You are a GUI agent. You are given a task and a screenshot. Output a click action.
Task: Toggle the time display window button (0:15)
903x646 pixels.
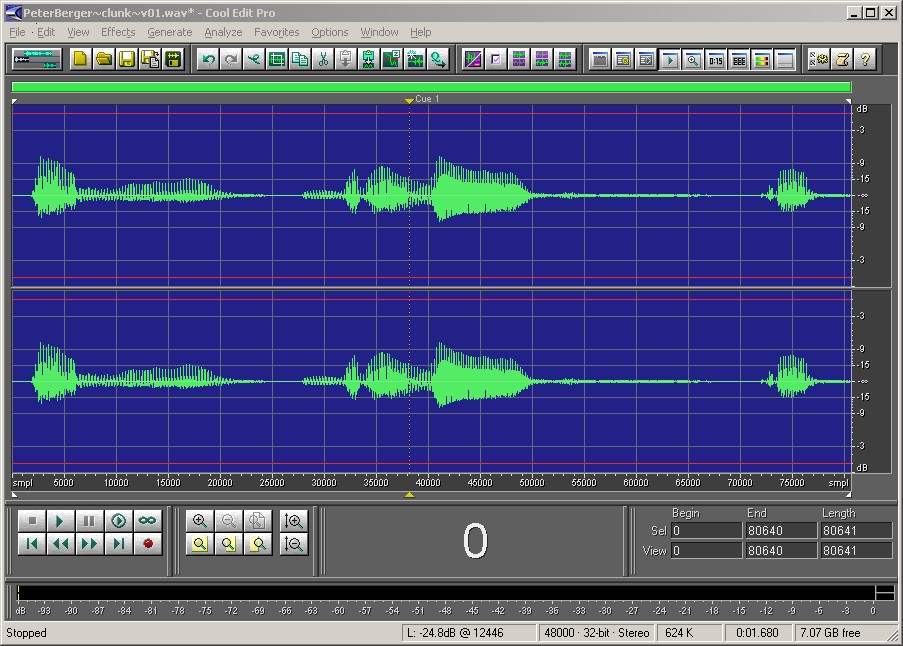[716, 59]
